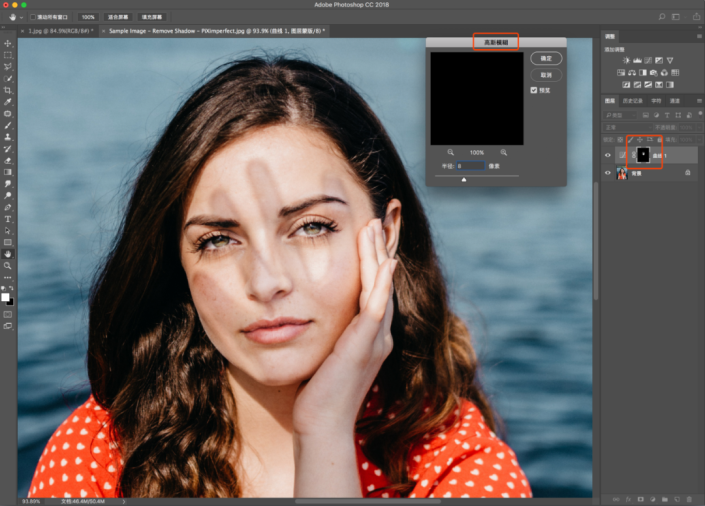705x506 pixels.
Task: Hide the 曲线 1 curves layer
Action: (607, 156)
